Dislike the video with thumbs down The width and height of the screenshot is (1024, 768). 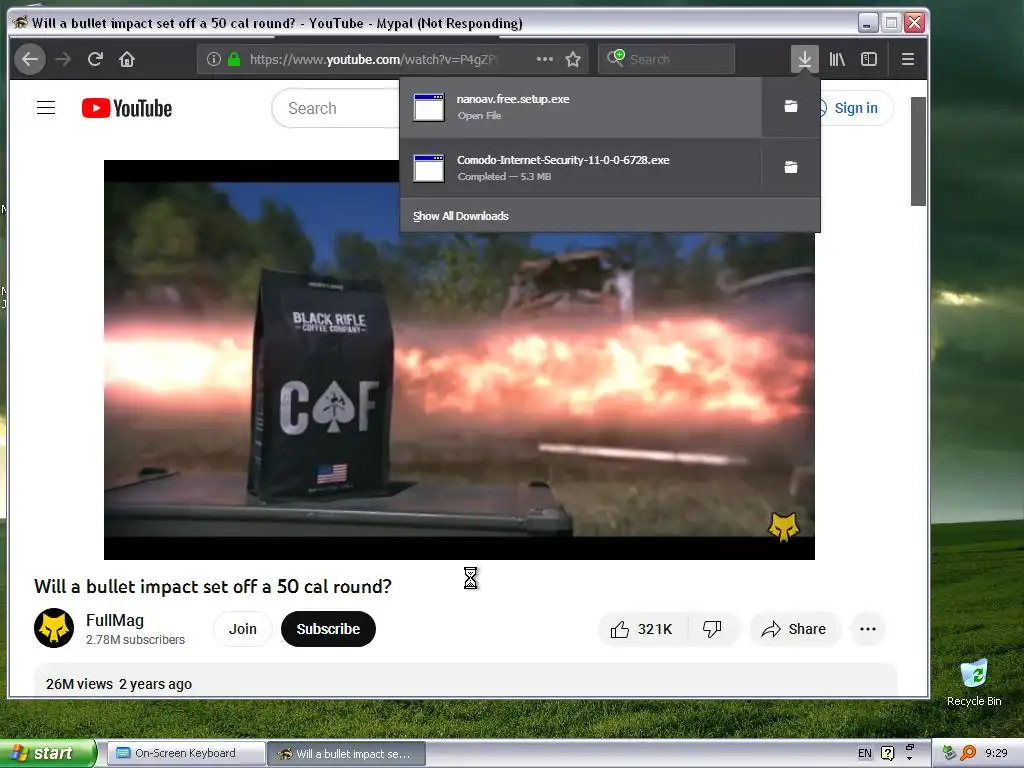pyautogui.click(x=712, y=629)
